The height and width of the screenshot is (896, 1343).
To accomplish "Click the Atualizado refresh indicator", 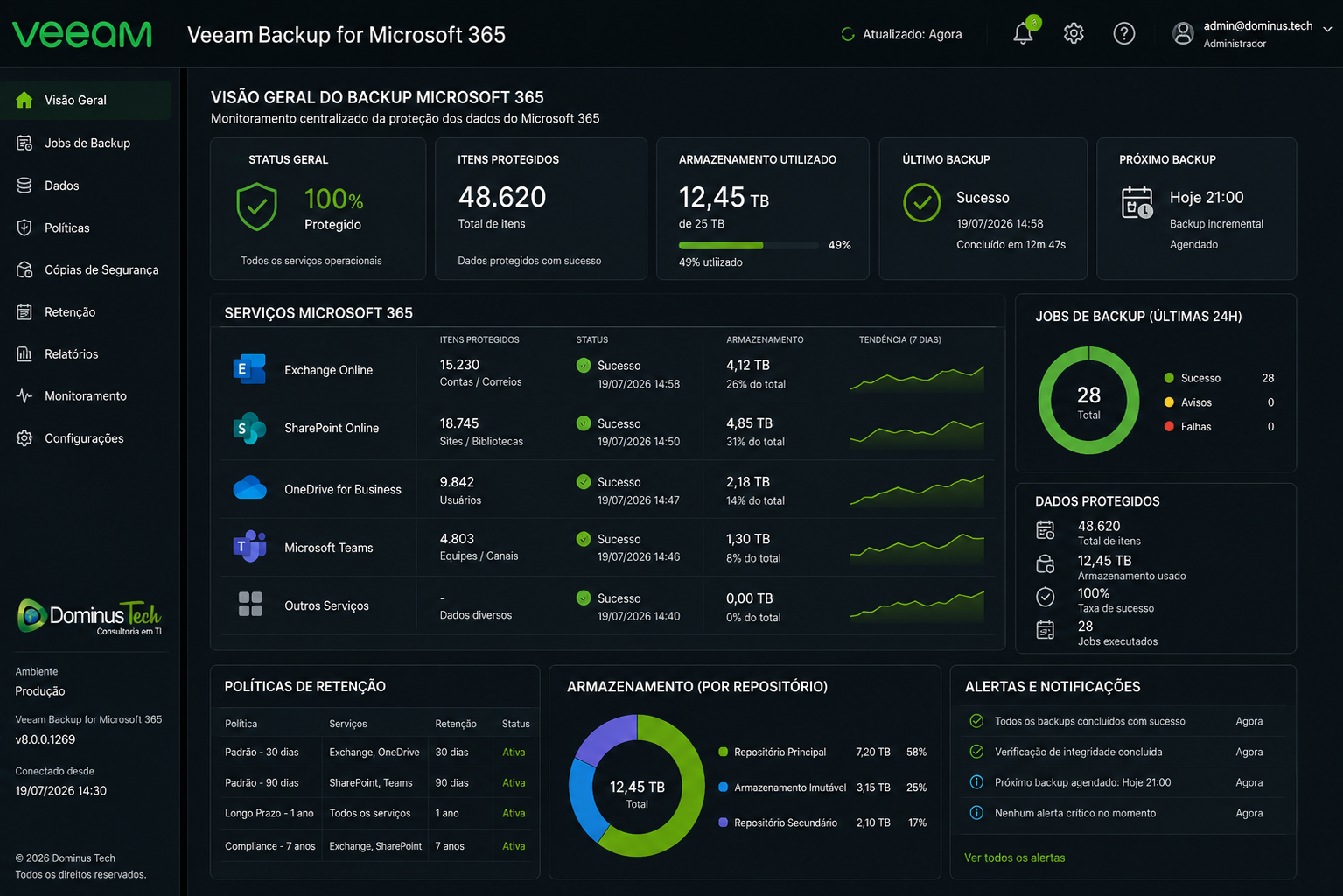I will (x=901, y=34).
